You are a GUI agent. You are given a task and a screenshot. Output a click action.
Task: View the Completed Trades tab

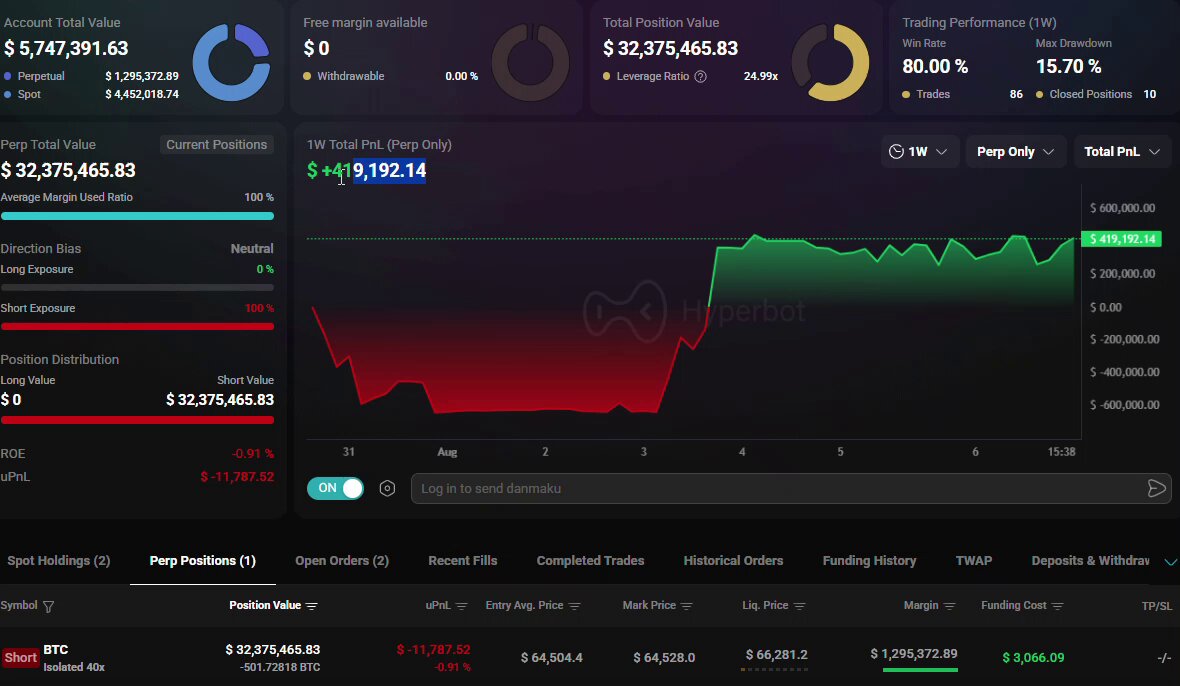point(590,560)
